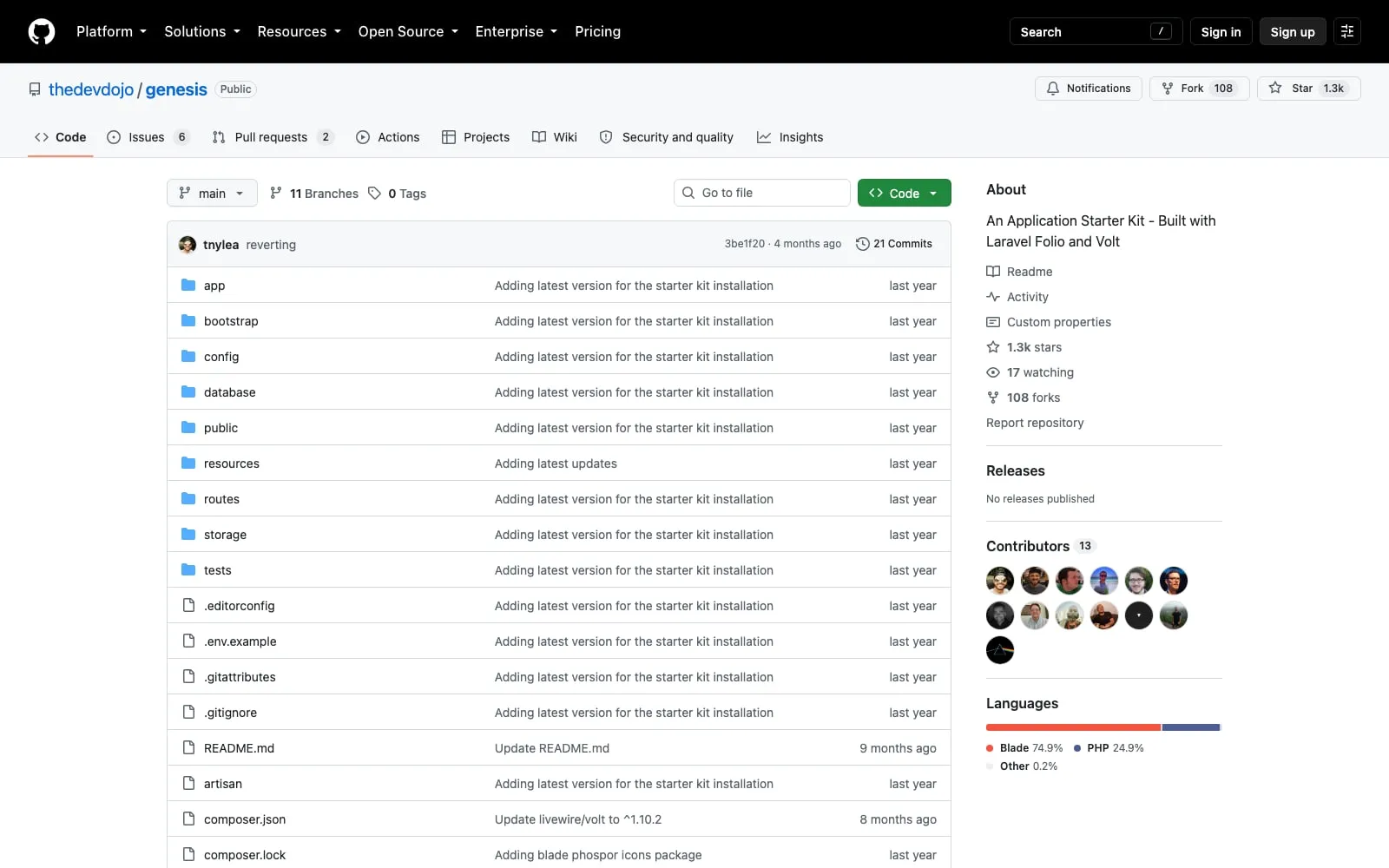
Task: Click the database folder icon
Action: click(188, 391)
